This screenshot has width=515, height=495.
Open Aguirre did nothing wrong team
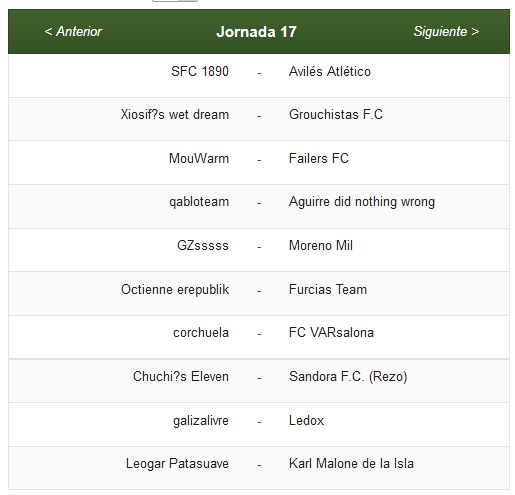(362, 202)
